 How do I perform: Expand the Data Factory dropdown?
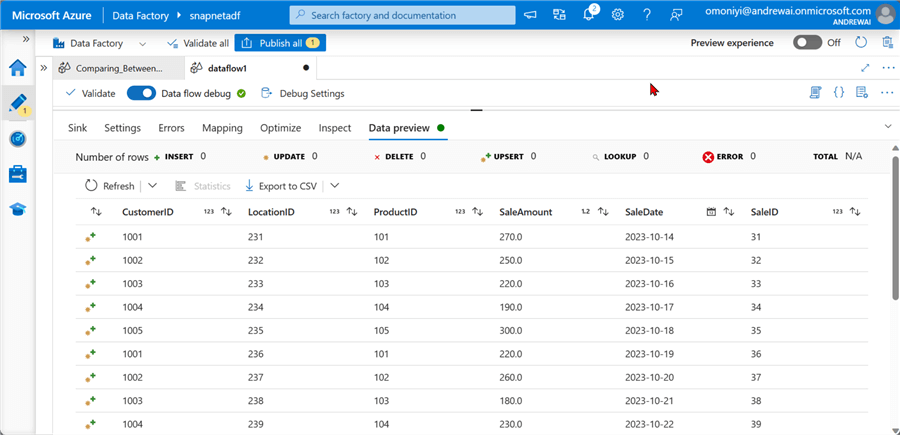141,43
